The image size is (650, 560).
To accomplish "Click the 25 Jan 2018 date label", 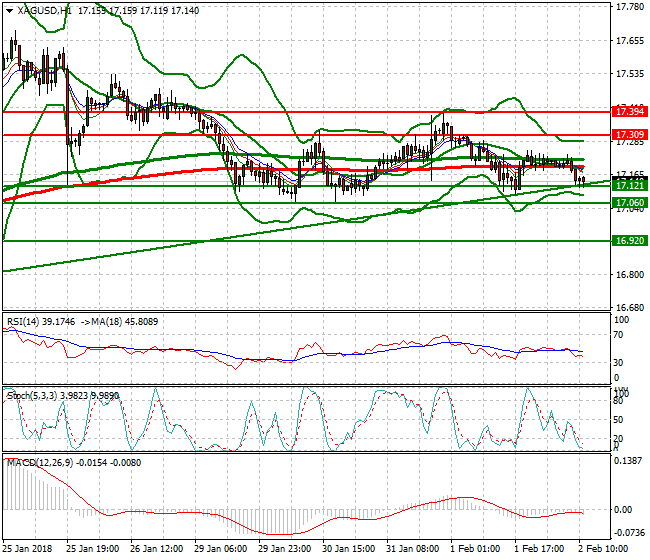I will click(27, 549).
